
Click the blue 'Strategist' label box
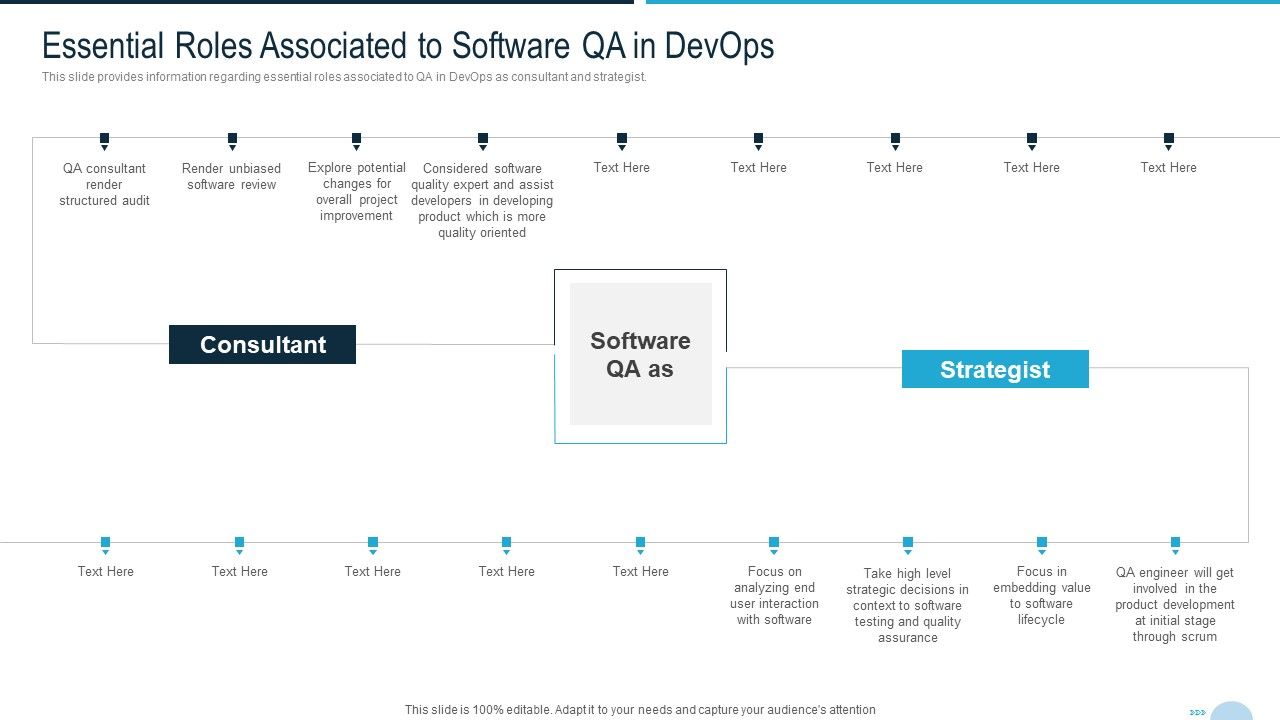tap(995, 369)
